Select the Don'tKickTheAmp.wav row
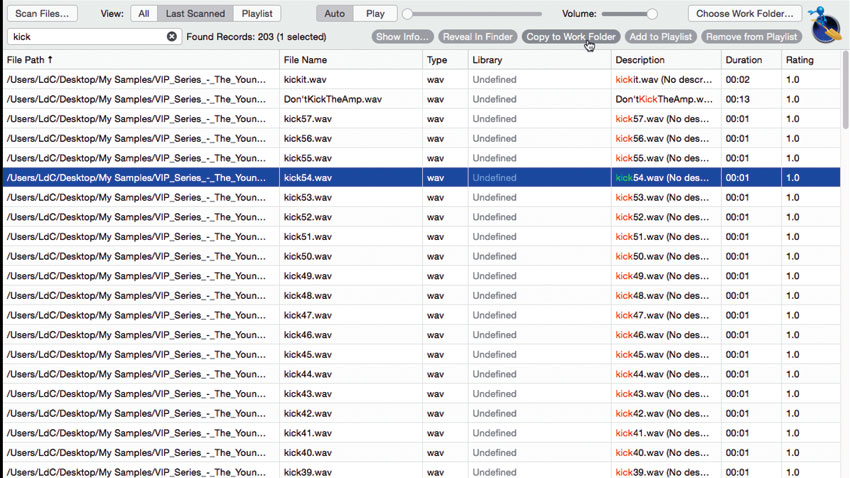The height and width of the screenshot is (478, 850). (x=422, y=99)
